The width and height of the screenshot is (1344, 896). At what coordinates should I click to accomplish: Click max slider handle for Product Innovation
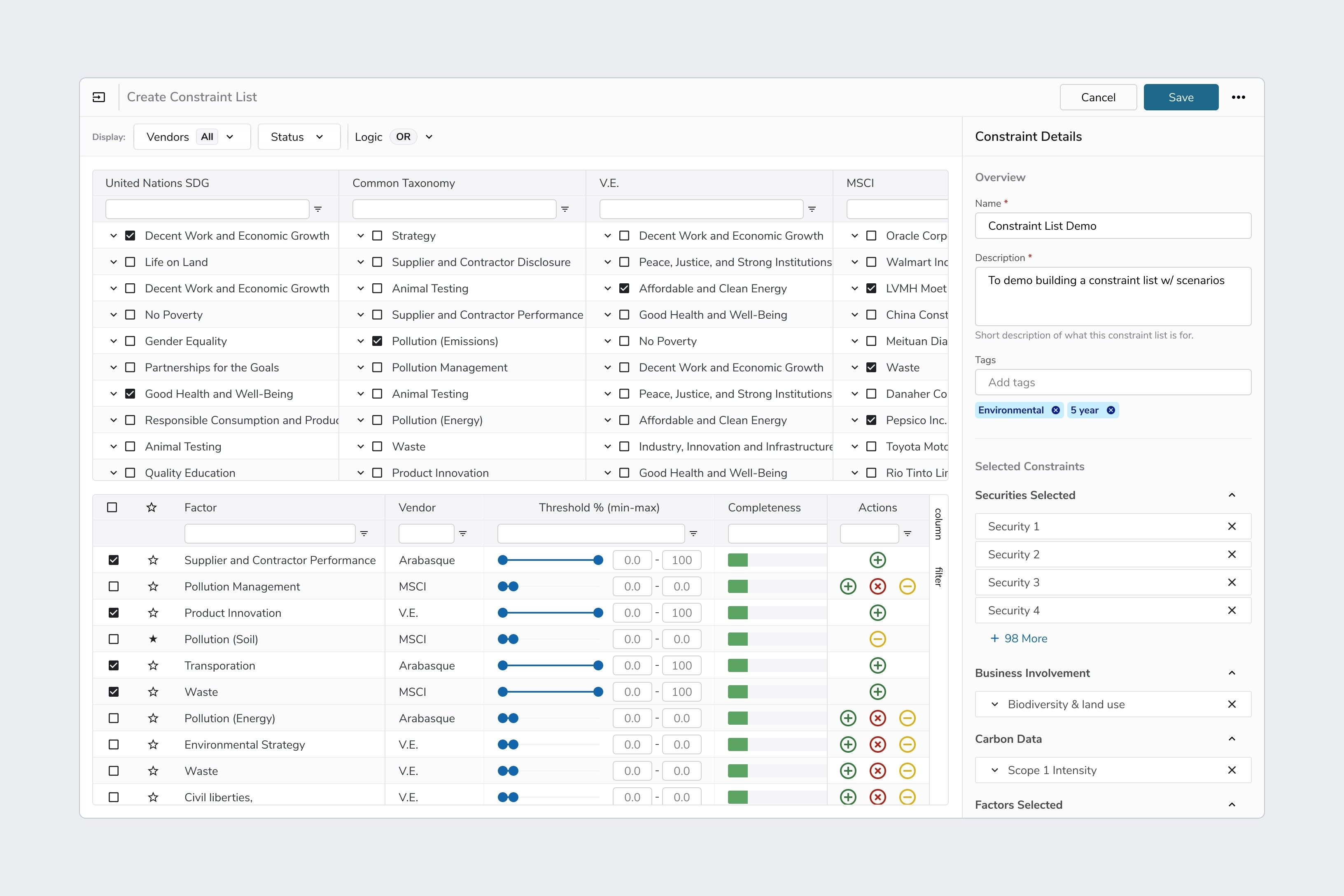tap(598, 613)
